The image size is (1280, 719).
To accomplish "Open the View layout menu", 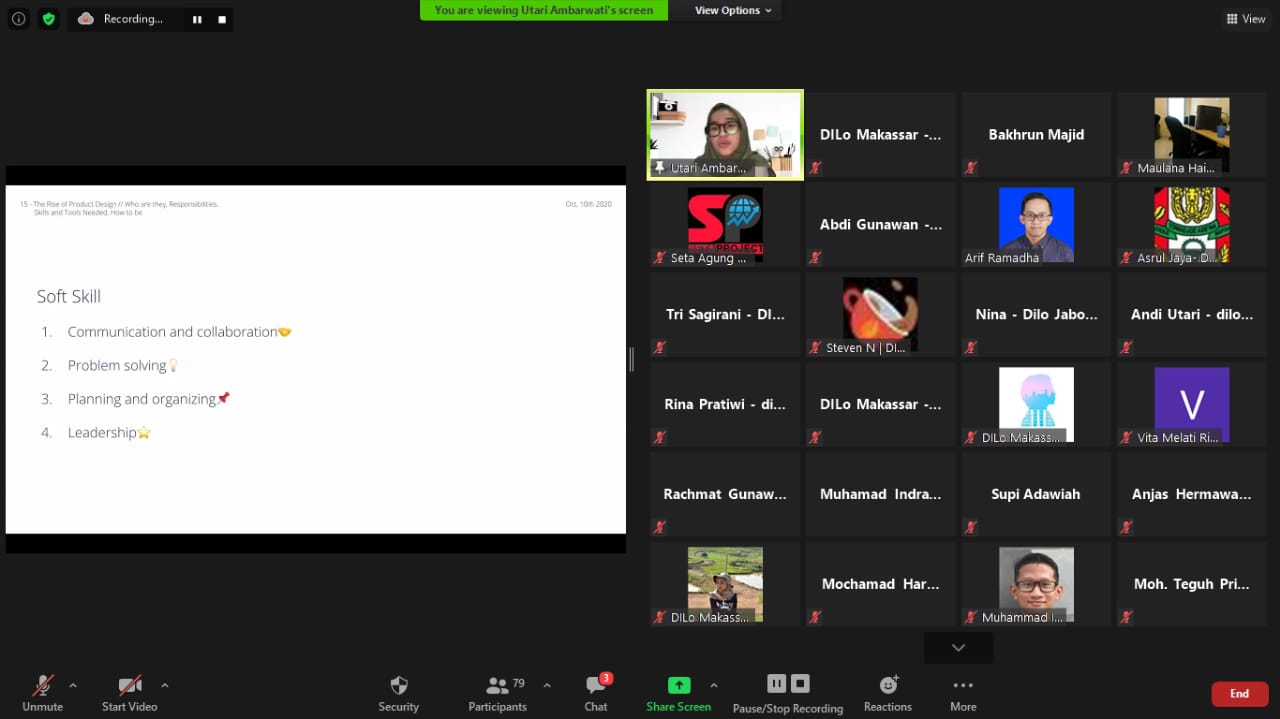I will [1246, 19].
